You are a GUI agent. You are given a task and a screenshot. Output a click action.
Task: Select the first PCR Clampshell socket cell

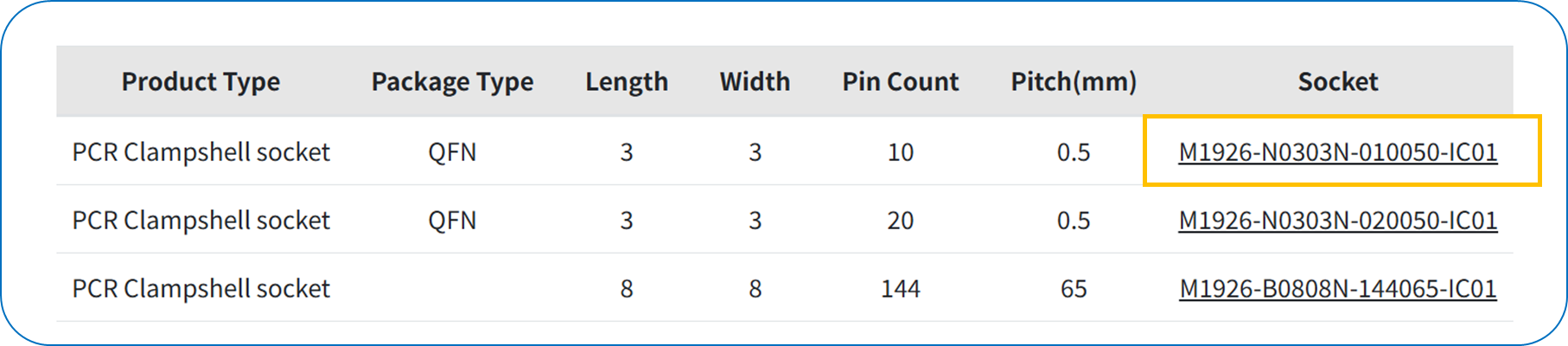click(x=201, y=152)
